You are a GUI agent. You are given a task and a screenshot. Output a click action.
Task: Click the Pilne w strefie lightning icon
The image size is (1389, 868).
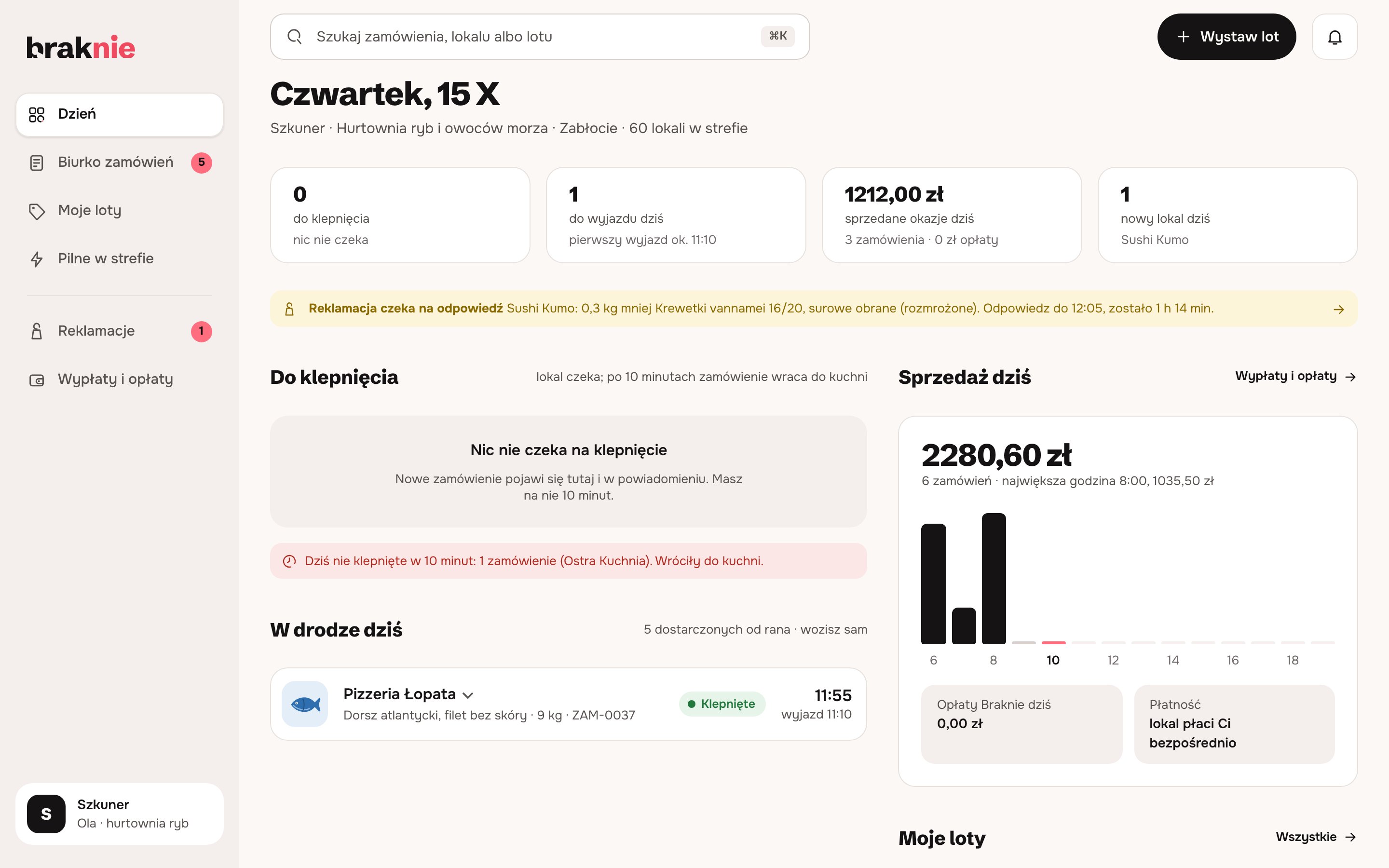pyautogui.click(x=37, y=259)
